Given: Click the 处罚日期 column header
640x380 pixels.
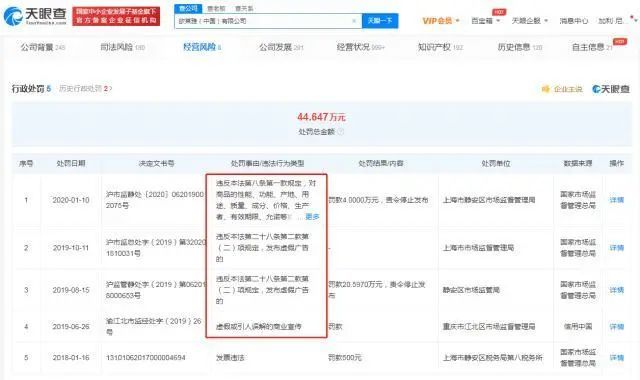Looking at the screenshot, I should pyautogui.click(x=71, y=163).
